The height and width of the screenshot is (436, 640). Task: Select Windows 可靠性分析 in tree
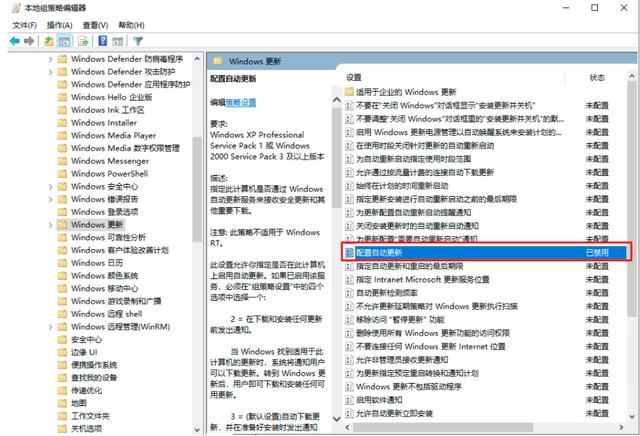[108, 237]
